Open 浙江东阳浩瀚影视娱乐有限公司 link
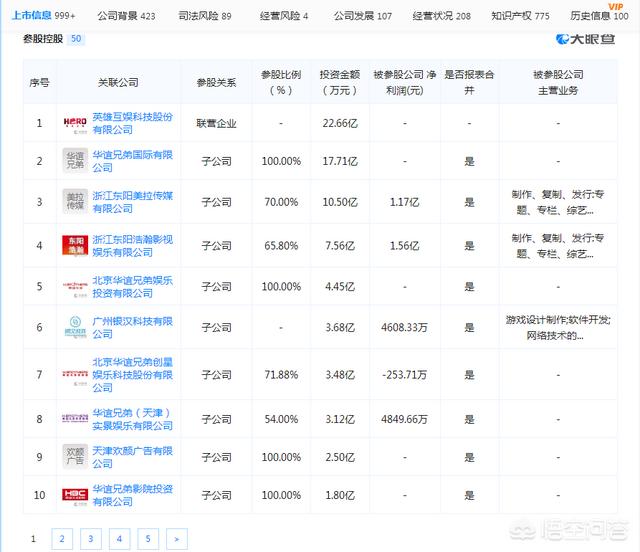Image resolution: width=640 pixels, height=552 pixels. (x=133, y=245)
